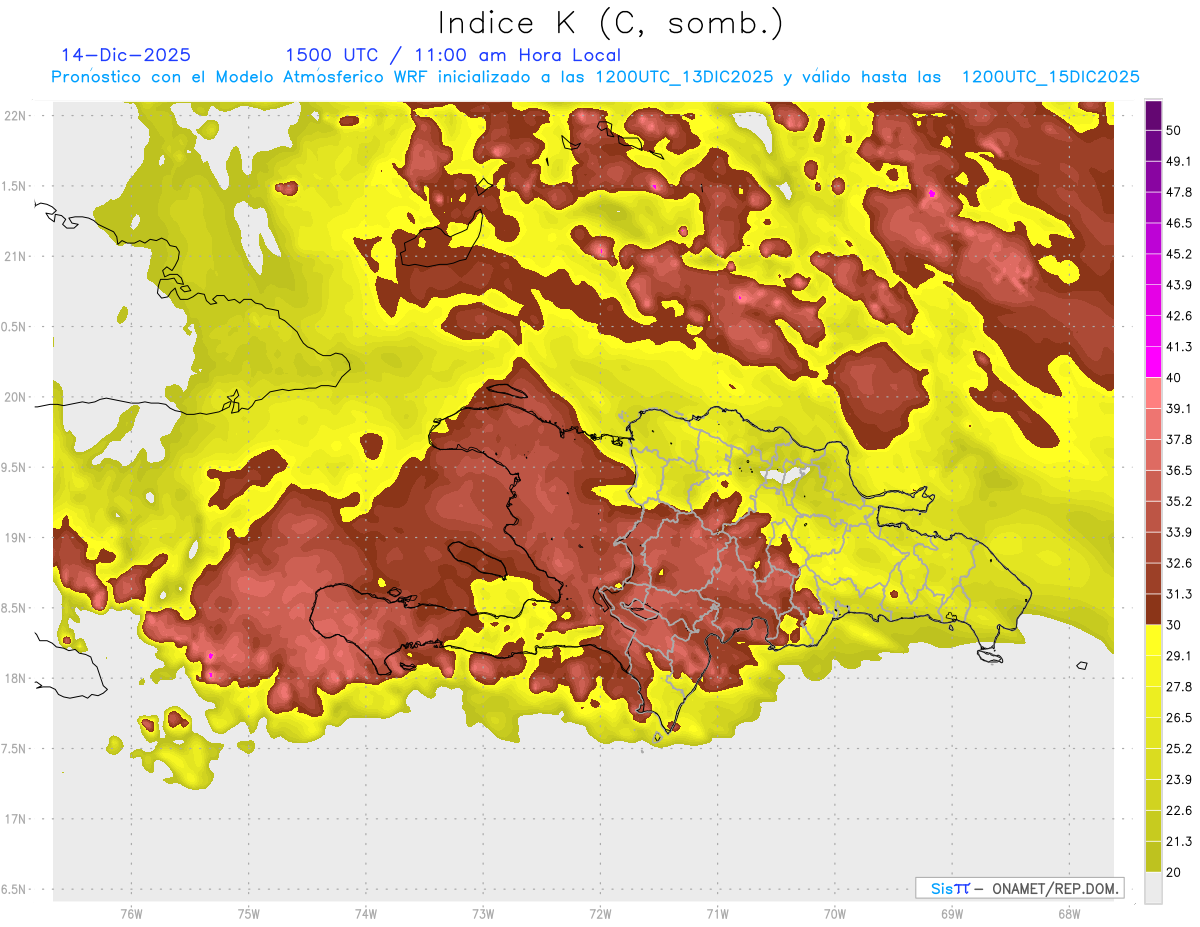
Task: Click the '17N' latitude axis label
Action: coord(14,819)
